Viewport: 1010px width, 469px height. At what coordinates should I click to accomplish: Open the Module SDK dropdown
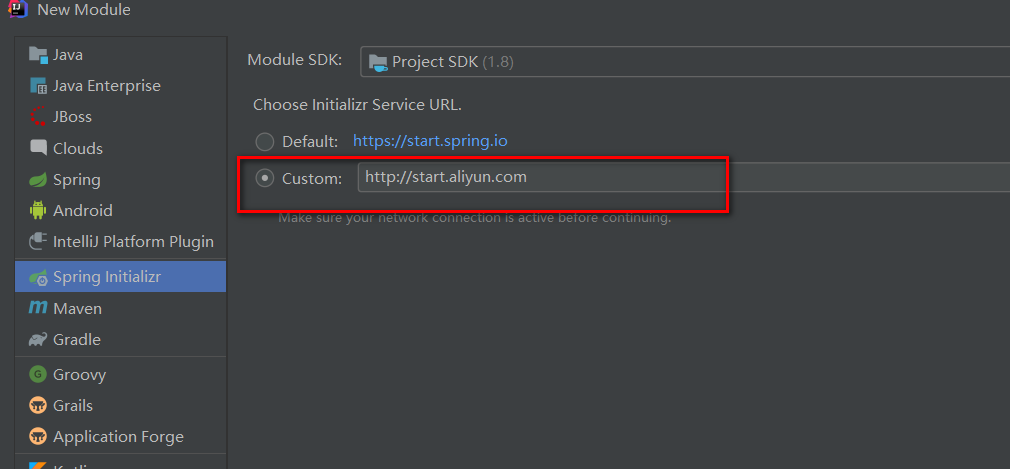[685, 62]
